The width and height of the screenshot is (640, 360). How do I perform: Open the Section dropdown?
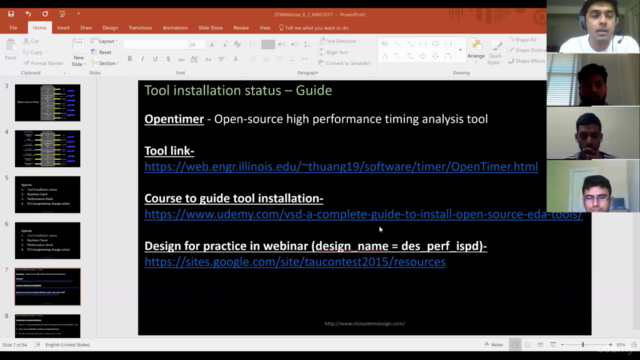(105, 63)
